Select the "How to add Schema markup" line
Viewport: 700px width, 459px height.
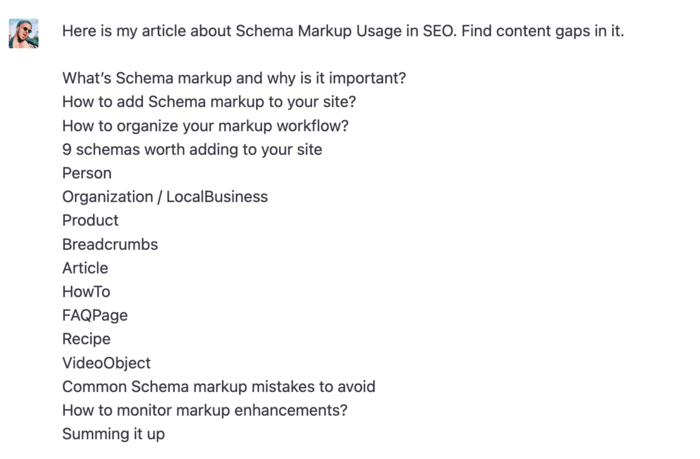[209, 102]
